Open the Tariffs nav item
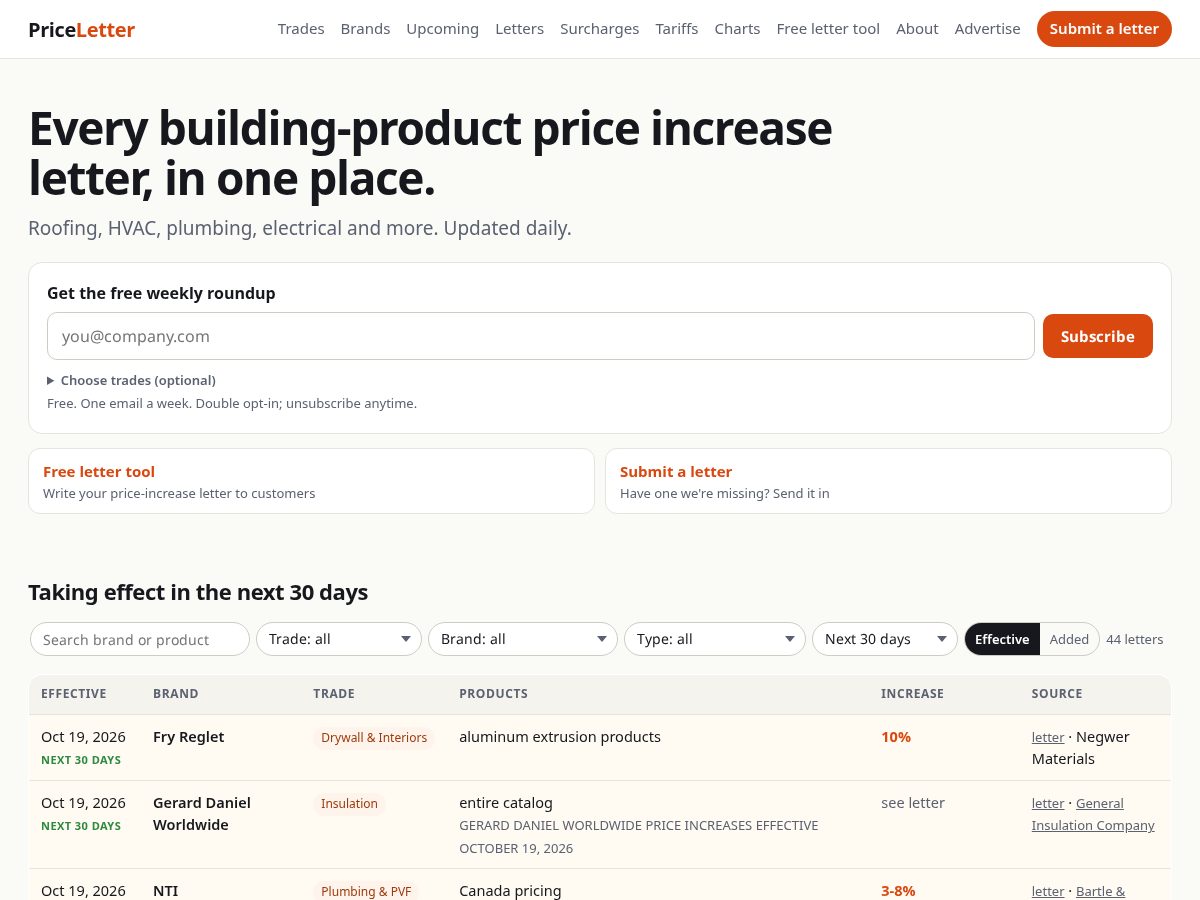The image size is (1200, 900). (677, 29)
